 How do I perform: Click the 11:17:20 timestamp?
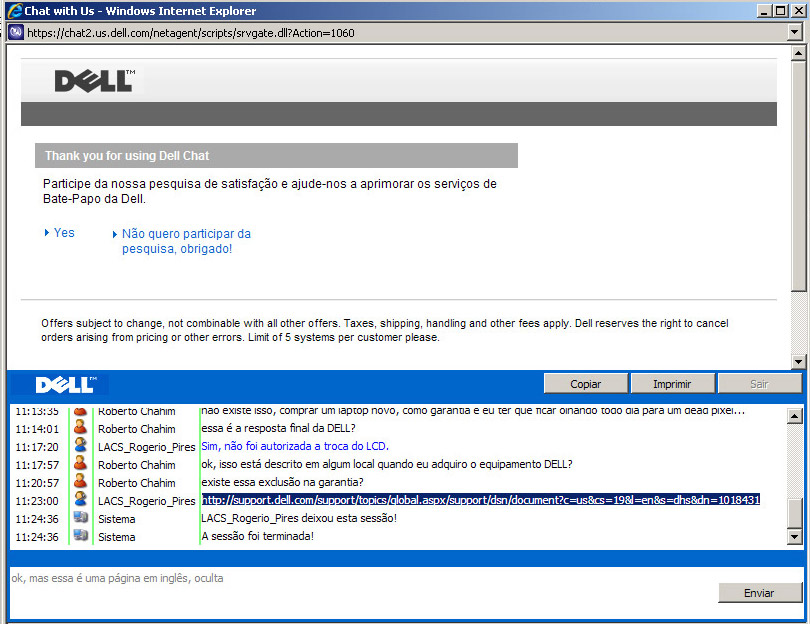coord(37,447)
